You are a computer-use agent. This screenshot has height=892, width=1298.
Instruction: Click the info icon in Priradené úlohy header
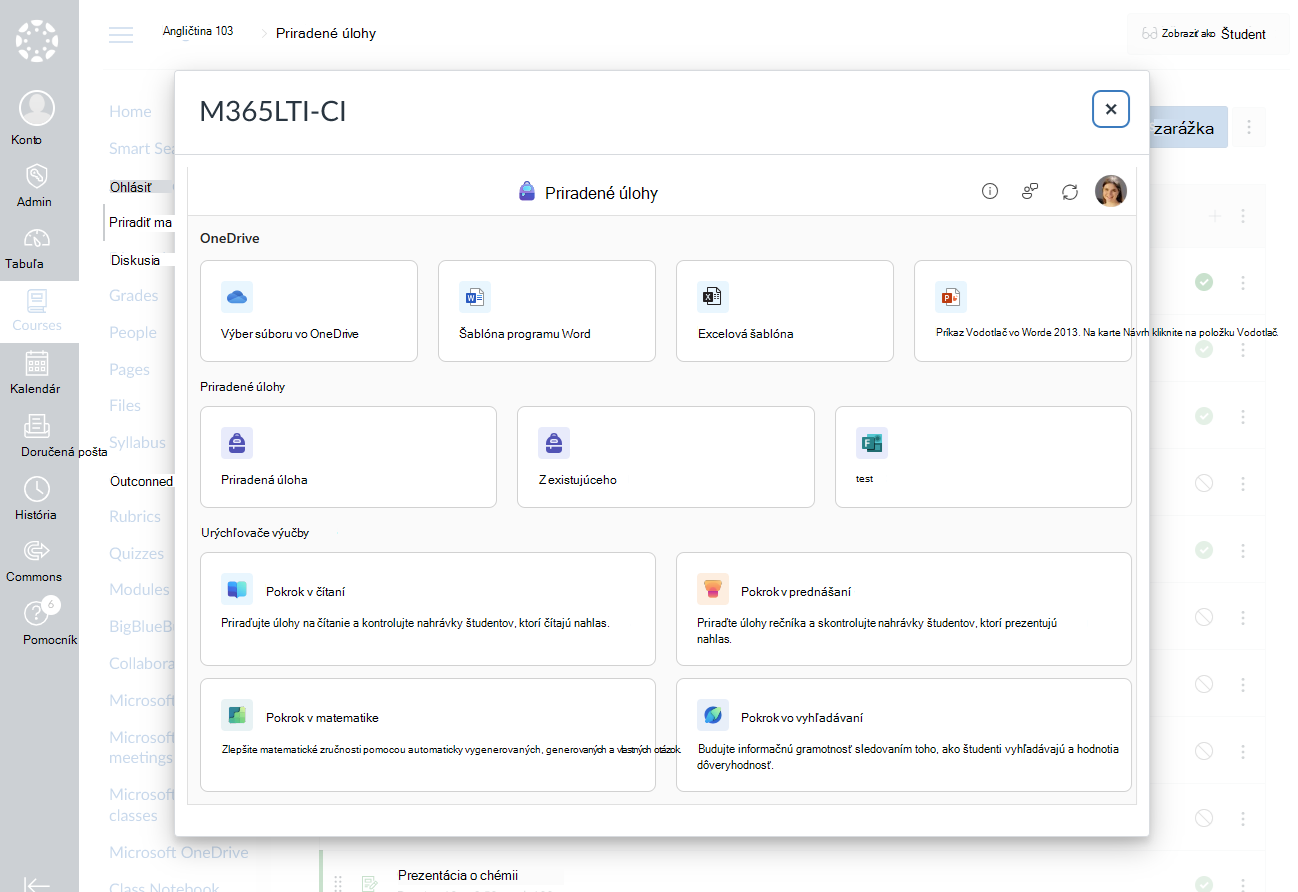pos(990,191)
